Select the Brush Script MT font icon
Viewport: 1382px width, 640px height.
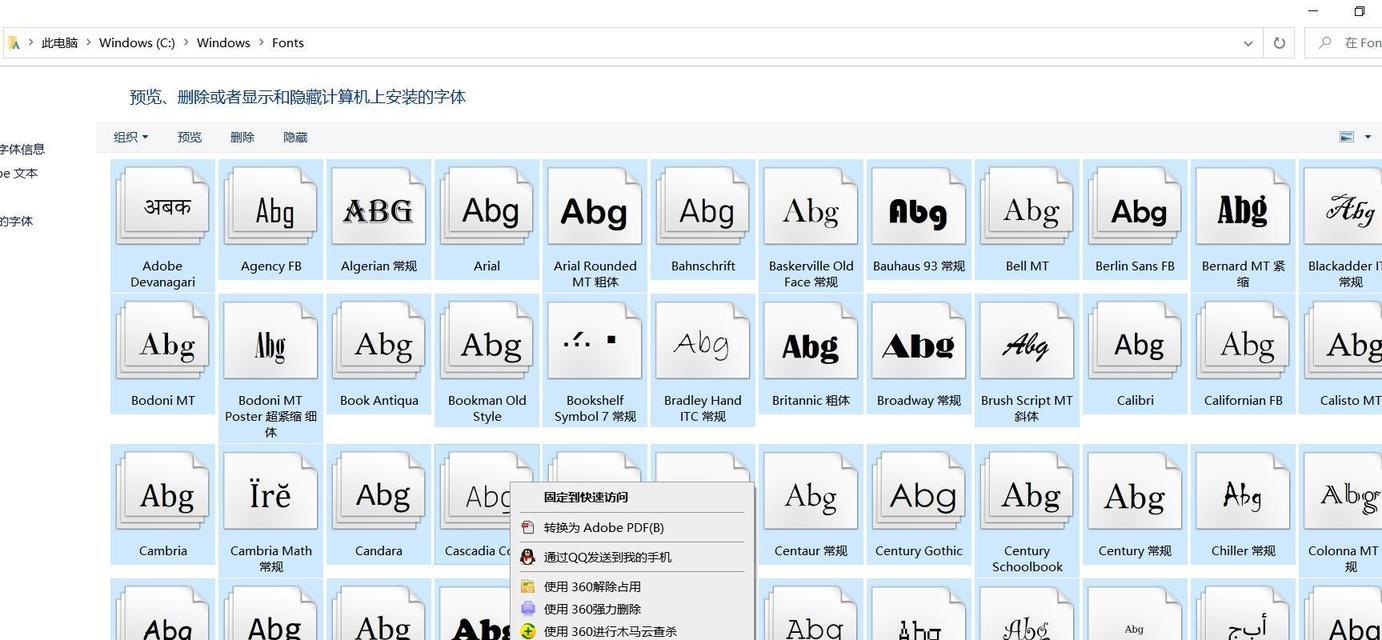(x=1027, y=341)
